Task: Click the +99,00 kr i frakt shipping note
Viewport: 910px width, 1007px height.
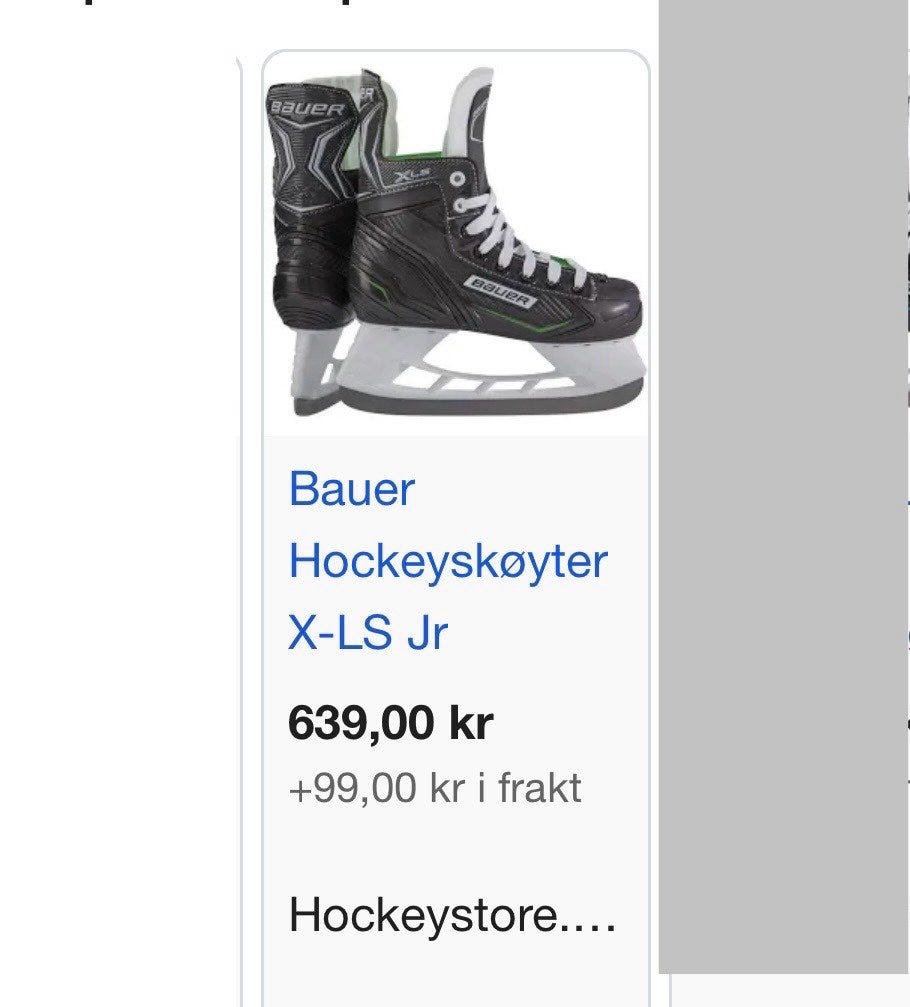Action: pos(435,788)
